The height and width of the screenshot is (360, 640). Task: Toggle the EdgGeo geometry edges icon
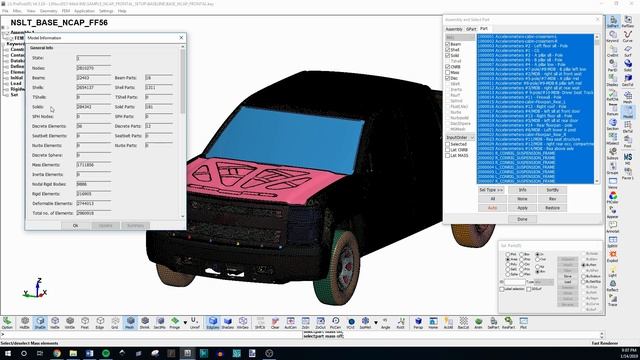[213, 322]
